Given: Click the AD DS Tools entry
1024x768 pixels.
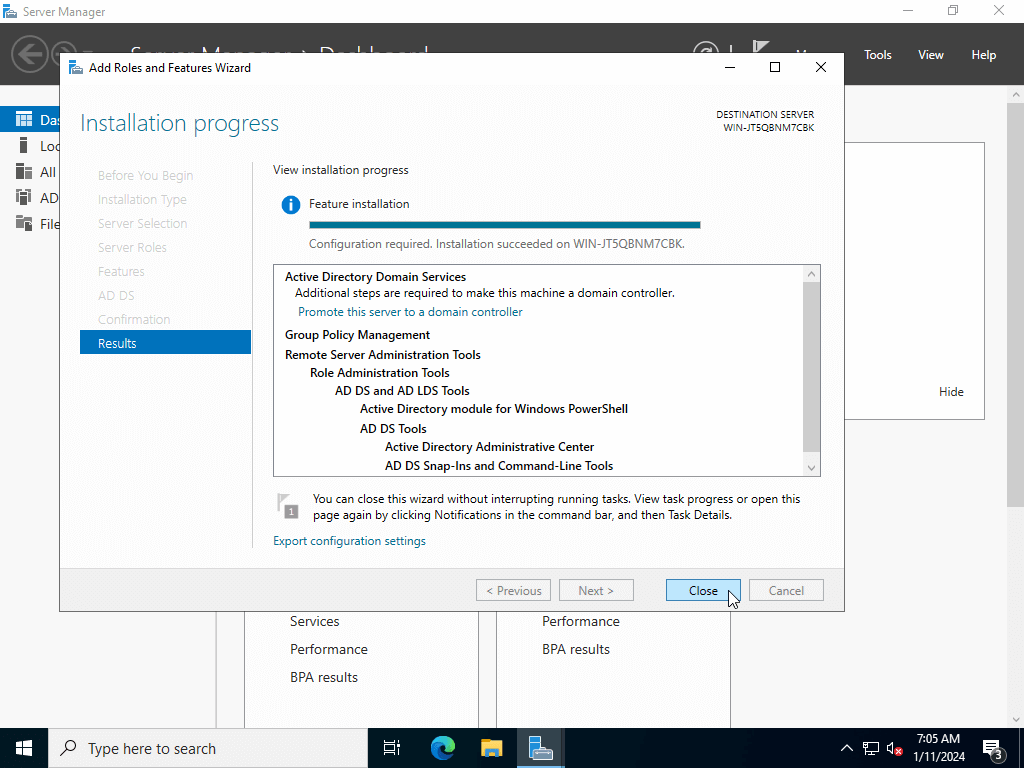Looking at the screenshot, I should (393, 429).
